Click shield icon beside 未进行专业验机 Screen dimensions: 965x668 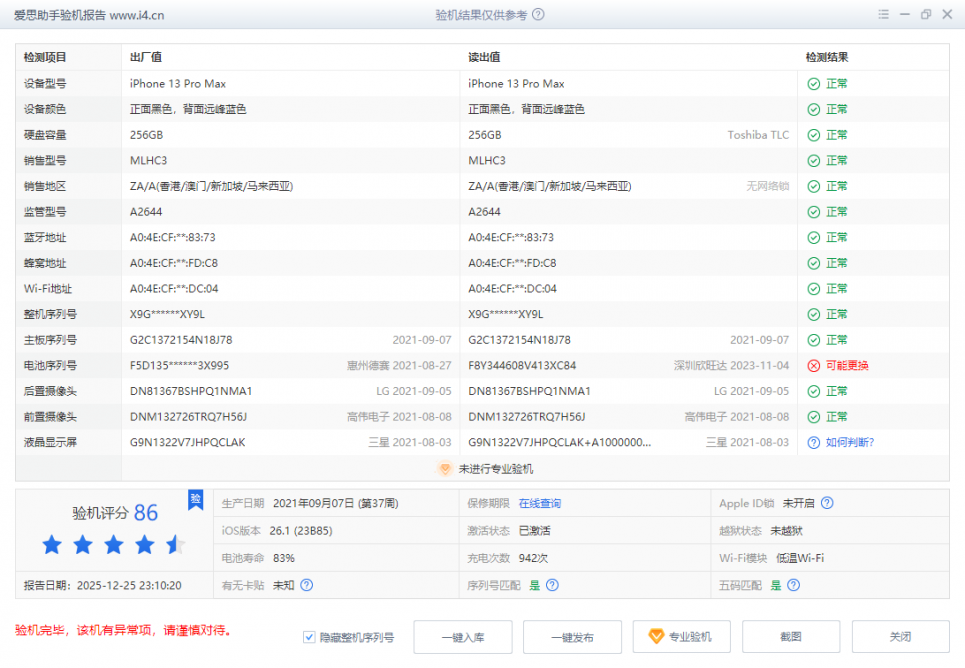tap(446, 469)
